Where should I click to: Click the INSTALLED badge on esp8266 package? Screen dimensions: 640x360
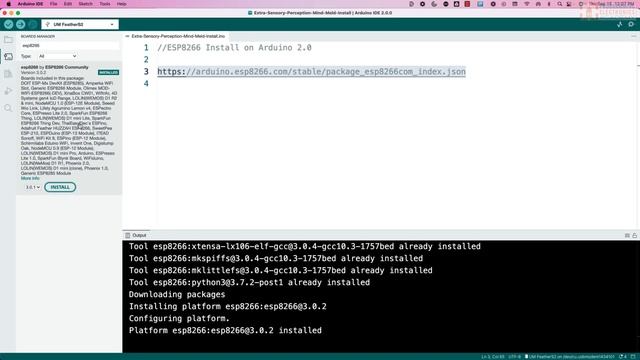[x=108, y=72]
